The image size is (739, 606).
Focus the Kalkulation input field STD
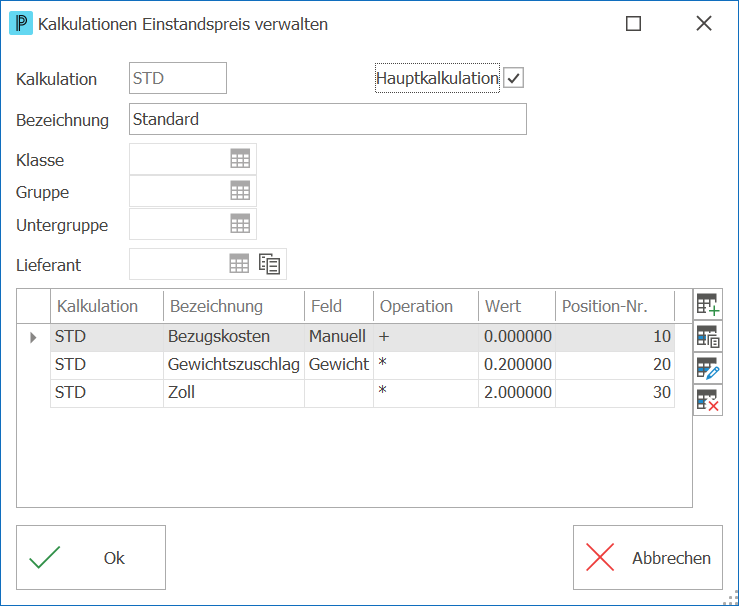(x=178, y=78)
